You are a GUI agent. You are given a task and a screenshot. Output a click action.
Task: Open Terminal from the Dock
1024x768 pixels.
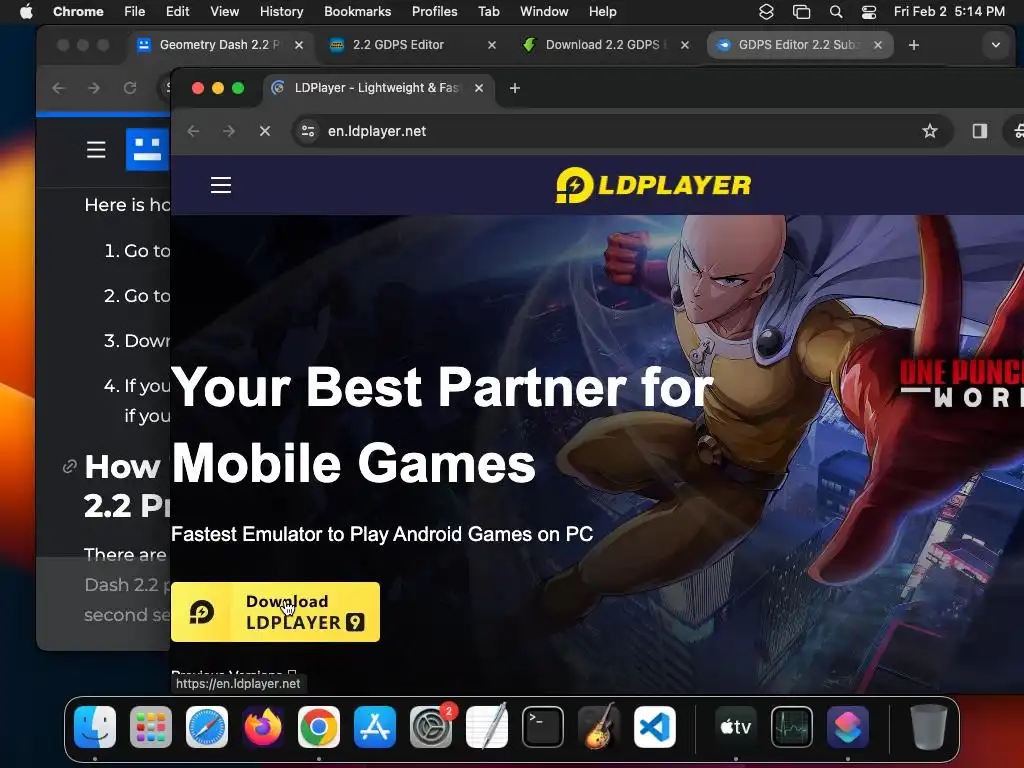[543, 727]
